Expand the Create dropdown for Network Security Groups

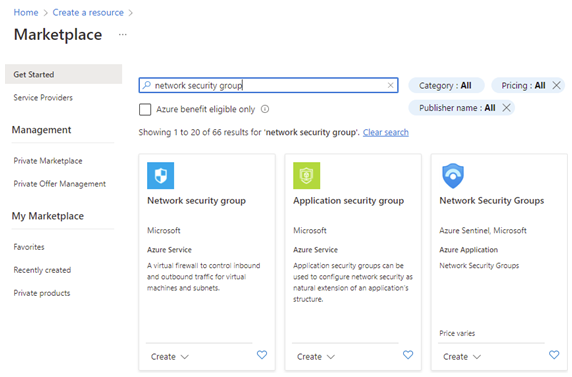pyautogui.click(x=462, y=357)
